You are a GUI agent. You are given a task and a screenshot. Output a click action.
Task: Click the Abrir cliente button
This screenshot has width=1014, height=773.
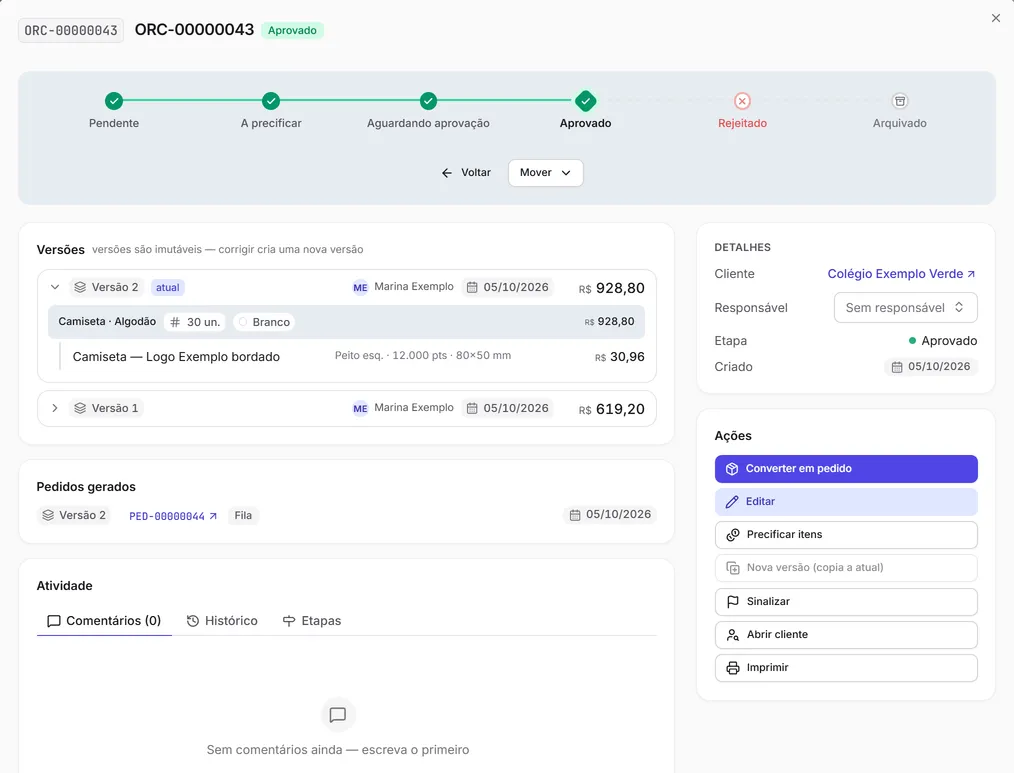[846, 635]
